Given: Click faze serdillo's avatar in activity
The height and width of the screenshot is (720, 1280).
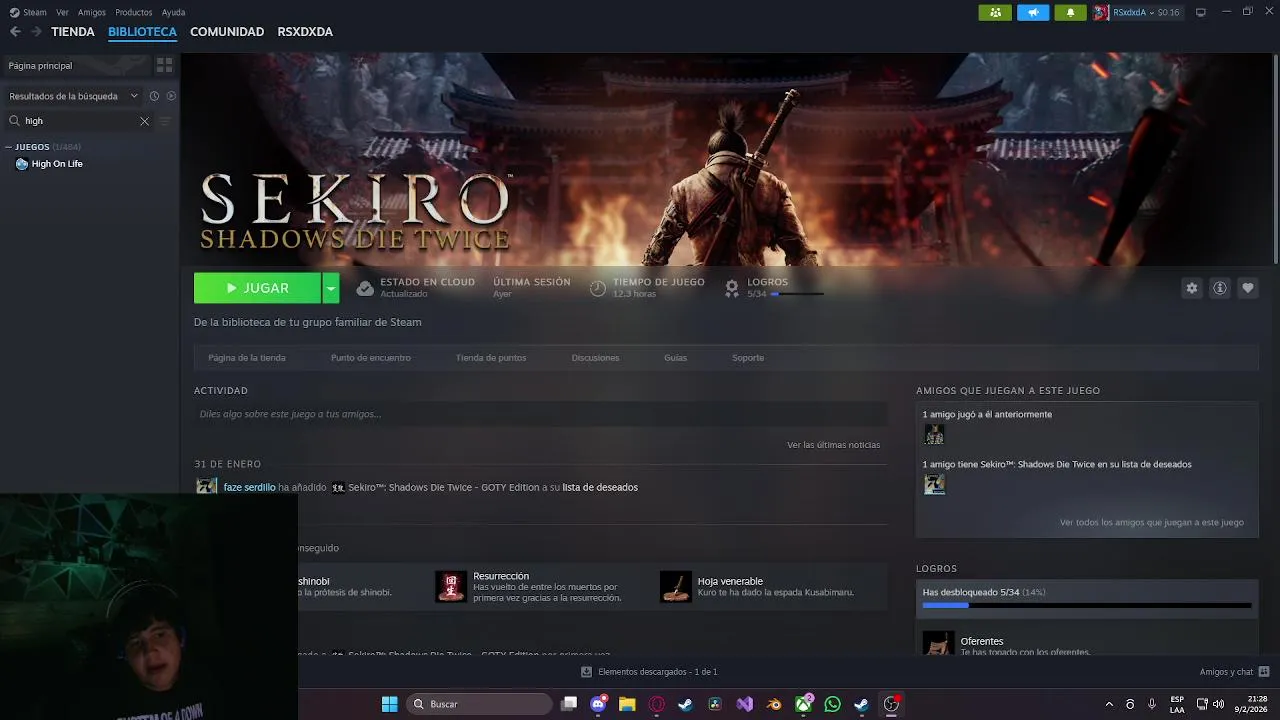Looking at the screenshot, I should (207, 487).
